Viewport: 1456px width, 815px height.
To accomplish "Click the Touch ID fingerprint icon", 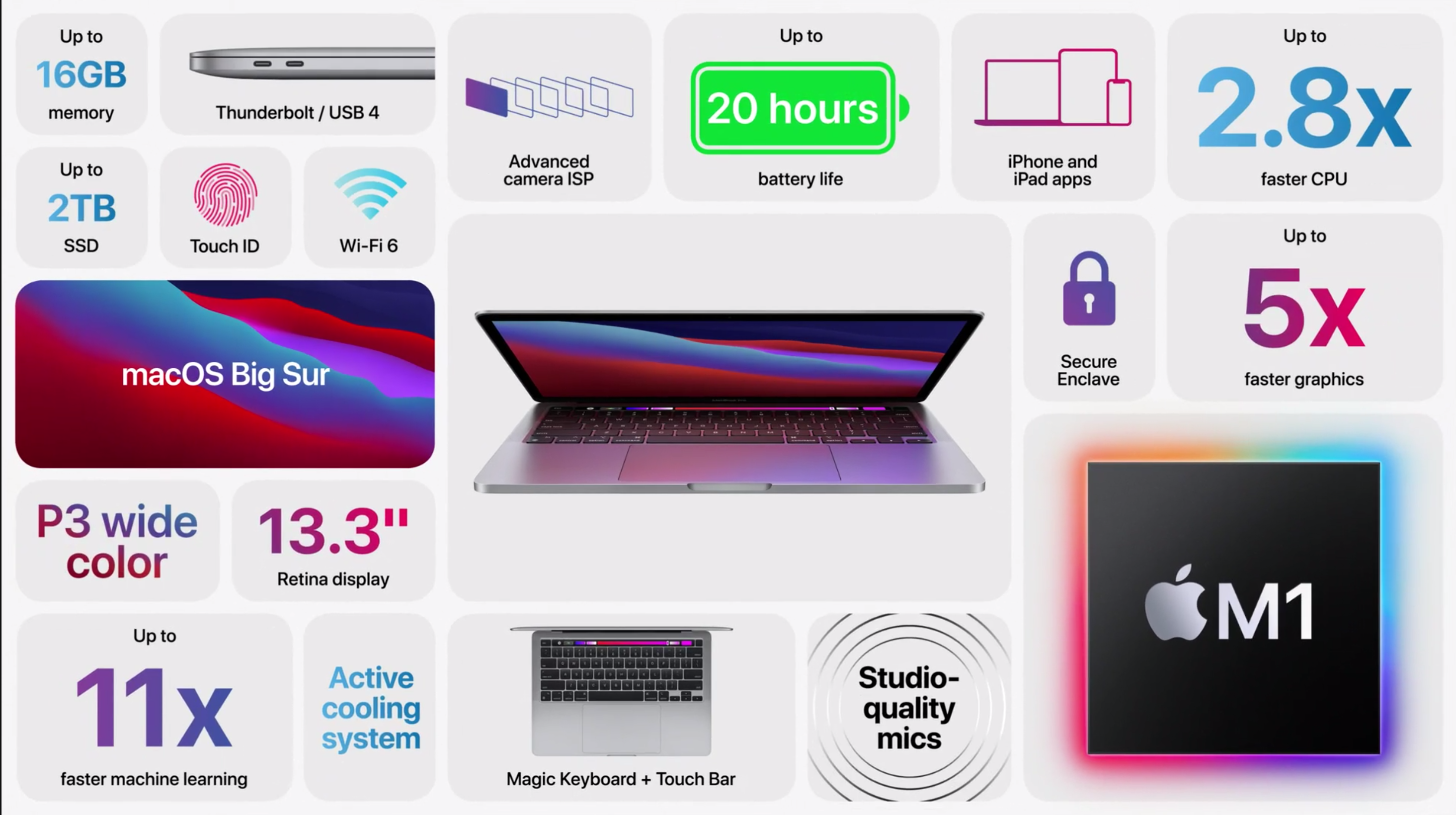I will pos(225,196).
